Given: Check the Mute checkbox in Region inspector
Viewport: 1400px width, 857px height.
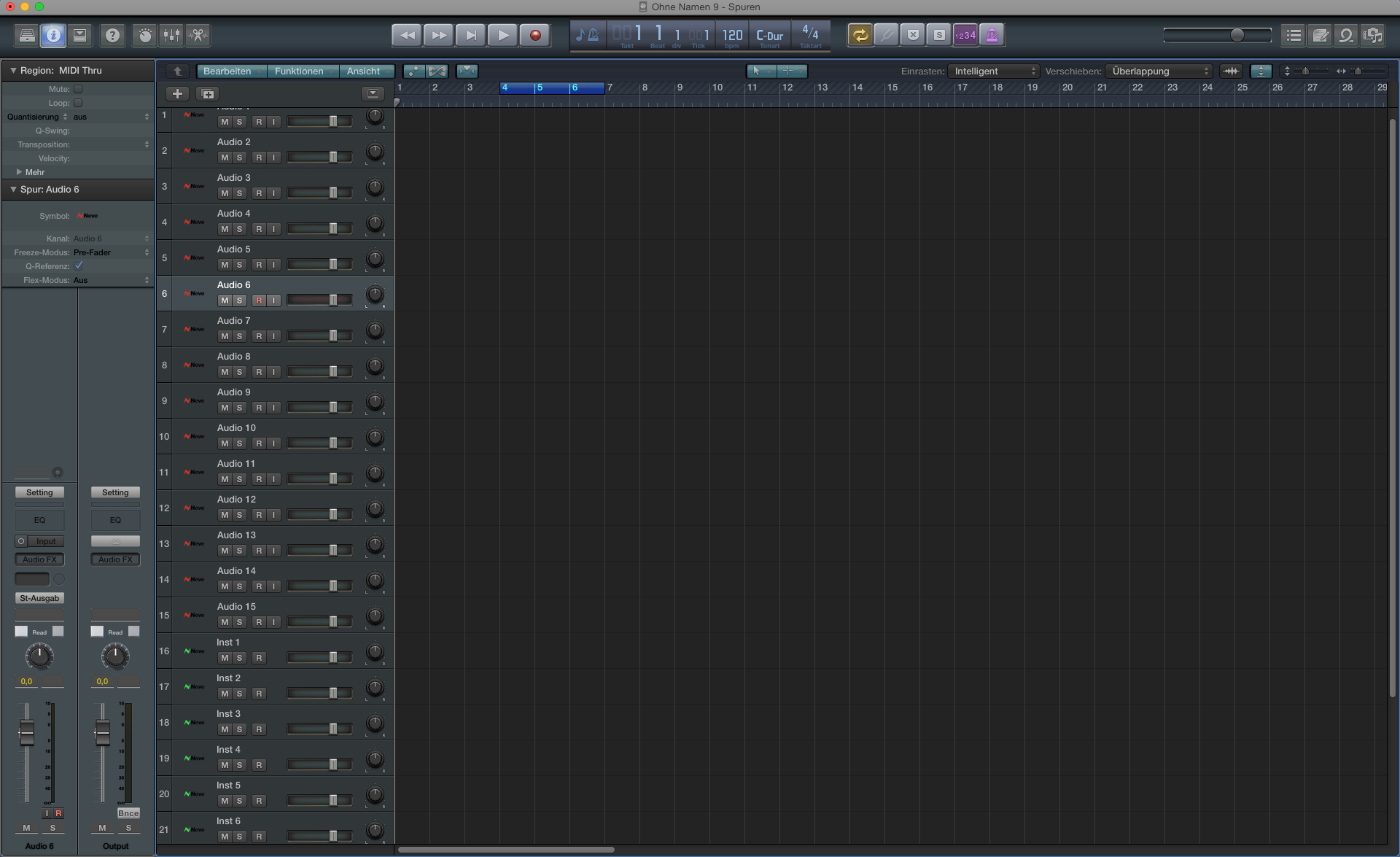Looking at the screenshot, I should pyautogui.click(x=78, y=89).
